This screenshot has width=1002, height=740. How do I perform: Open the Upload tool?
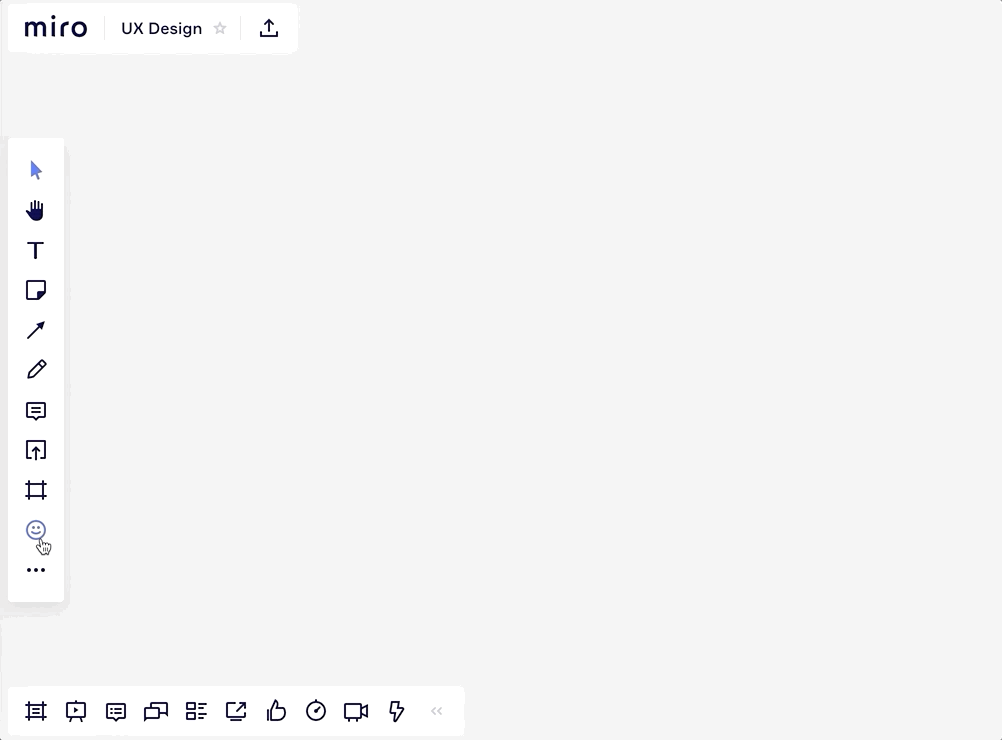pyautogui.click(x=36, y=451)
